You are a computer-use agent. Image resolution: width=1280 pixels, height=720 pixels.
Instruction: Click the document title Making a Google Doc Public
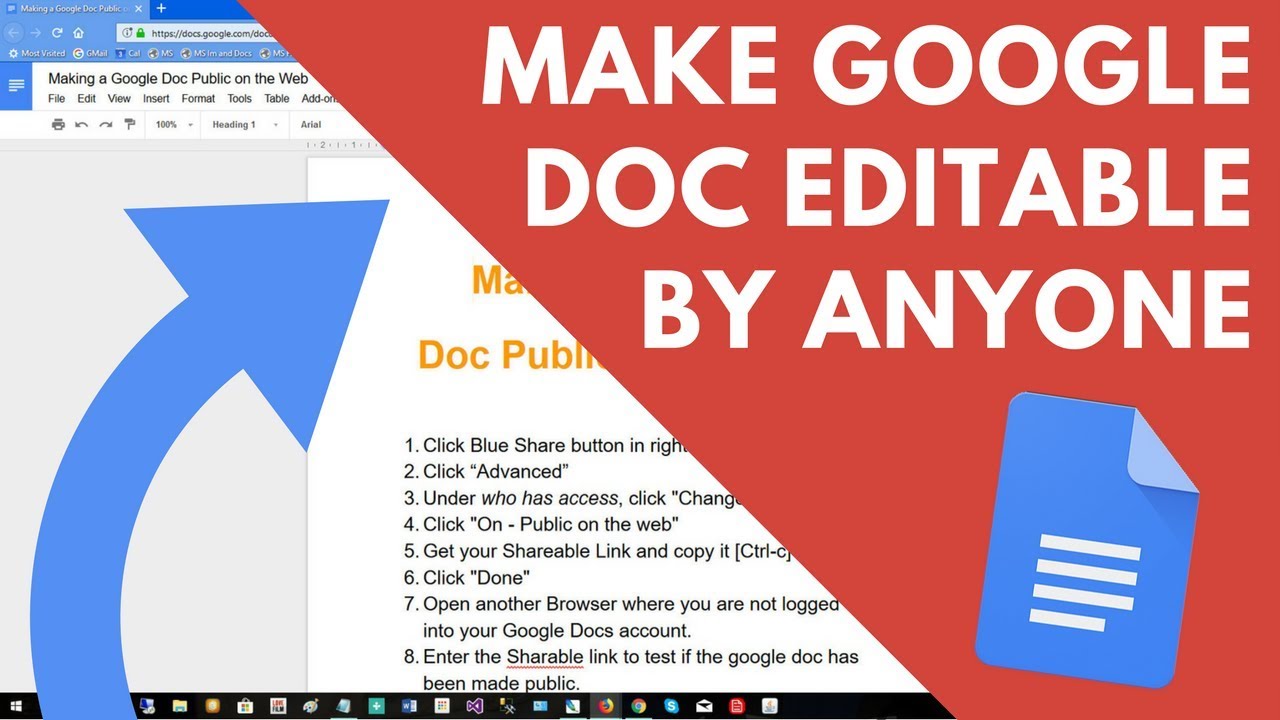tap(178, 78)
